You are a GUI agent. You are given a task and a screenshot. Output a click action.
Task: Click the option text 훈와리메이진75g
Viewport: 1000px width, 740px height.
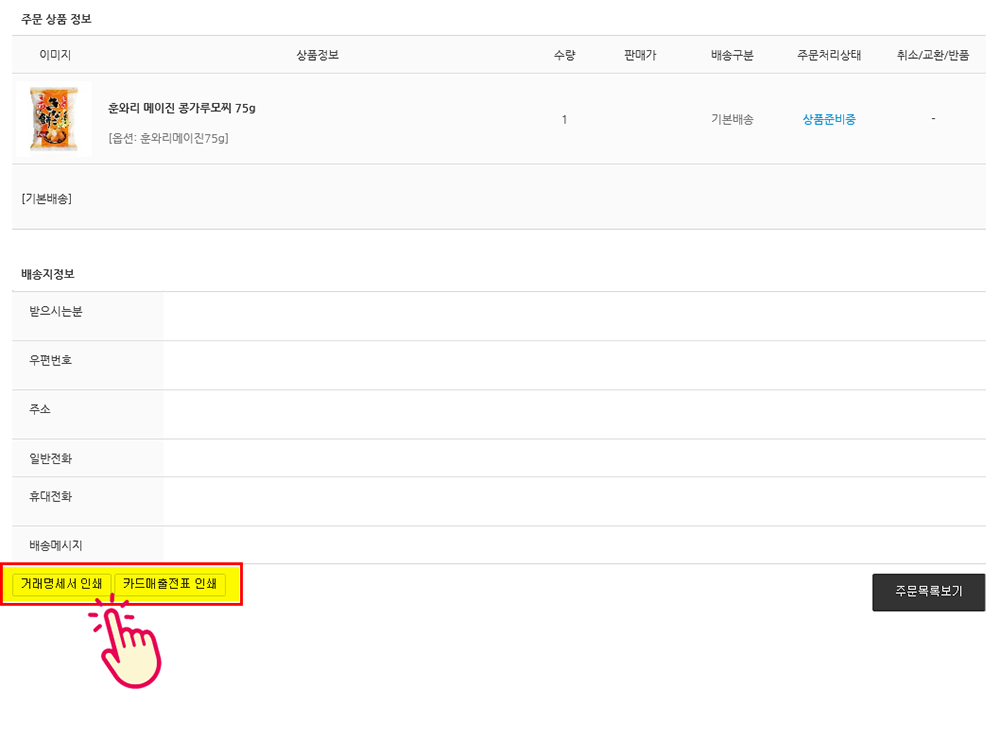[x=168, y=138]
